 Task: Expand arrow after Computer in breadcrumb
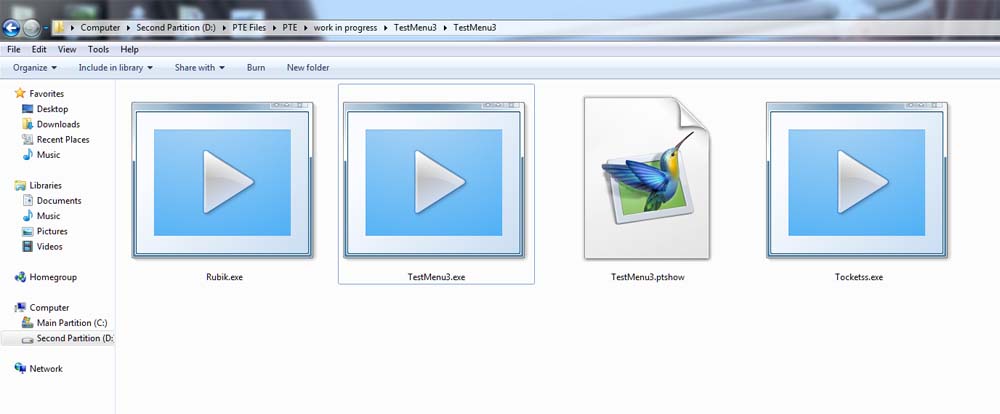(x=128, y=27)
